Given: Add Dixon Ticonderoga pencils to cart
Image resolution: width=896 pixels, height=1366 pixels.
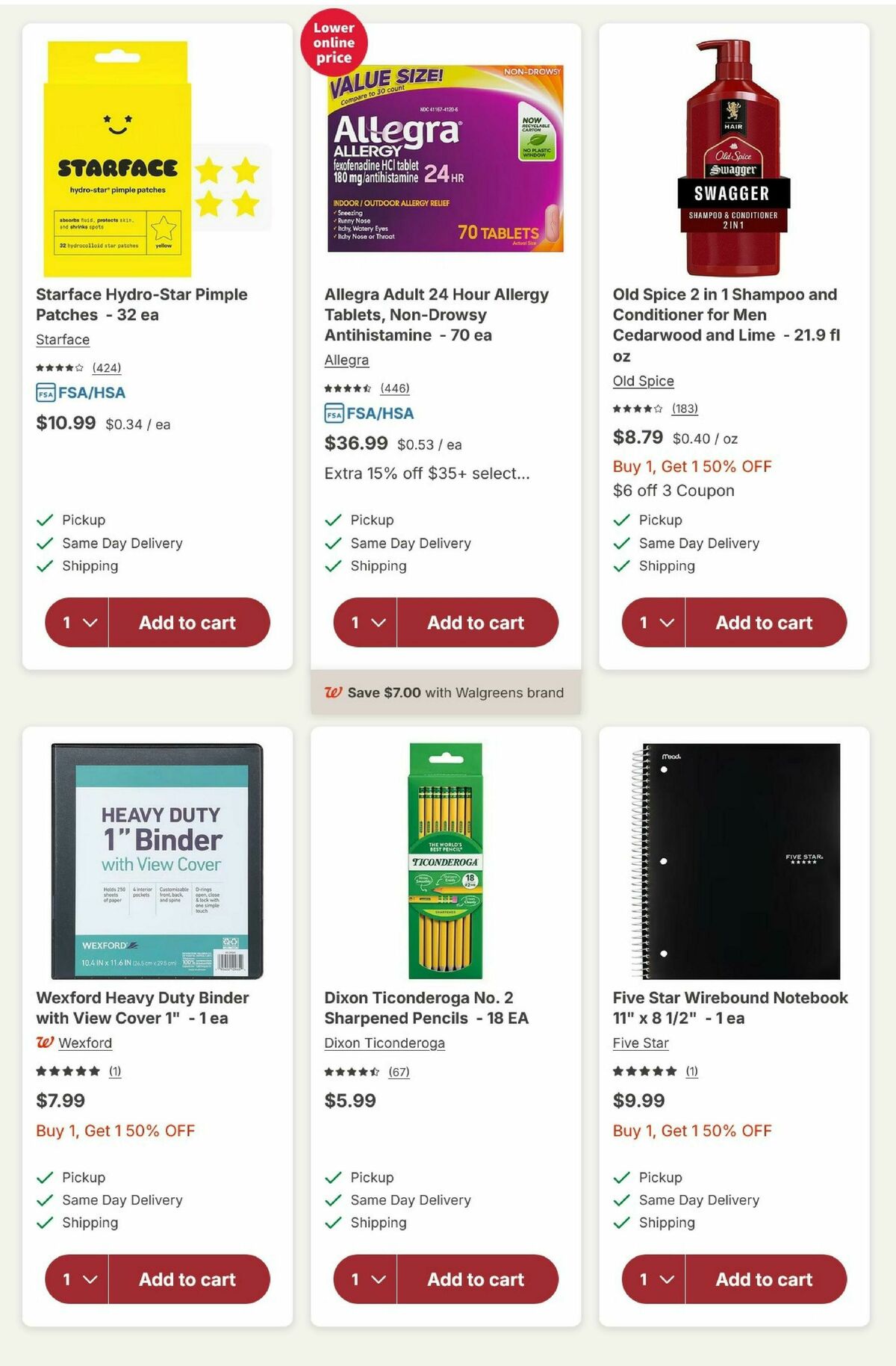Looking at the screenshot, I should [x=476, y=1279].
